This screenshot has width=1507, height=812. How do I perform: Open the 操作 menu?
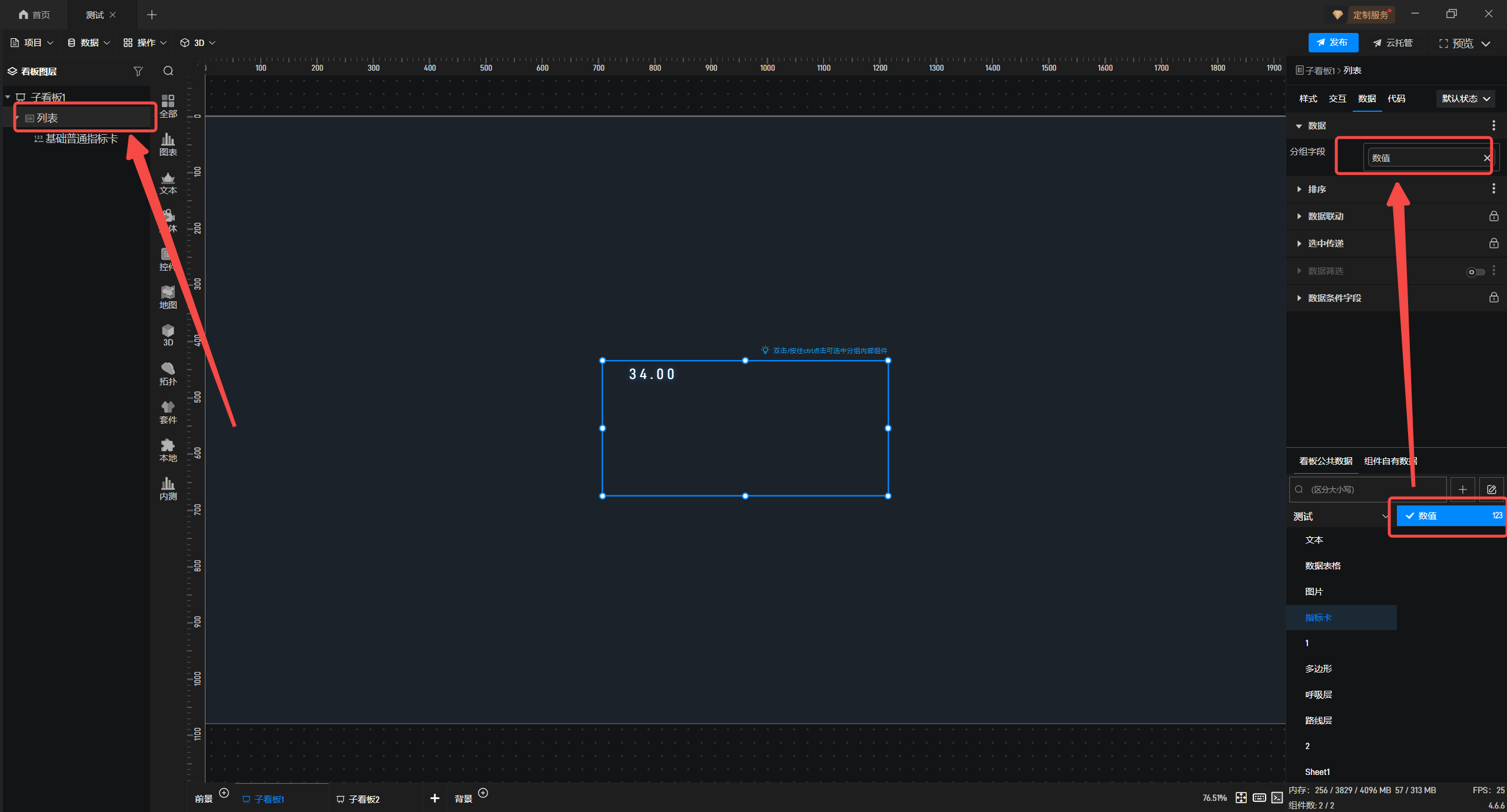click(x=145, y=43)
